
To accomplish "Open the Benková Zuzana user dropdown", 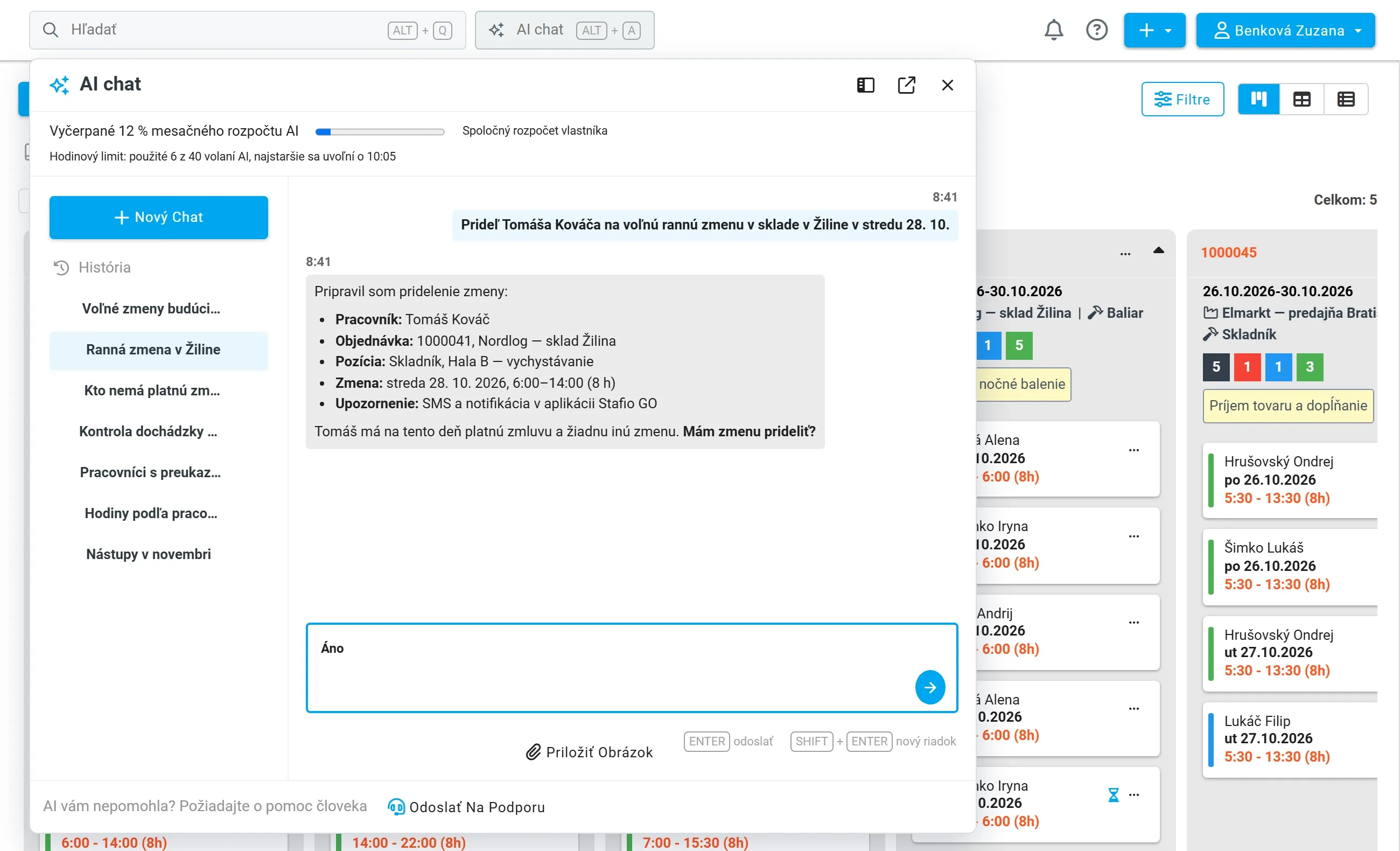I will point(1285,30).
